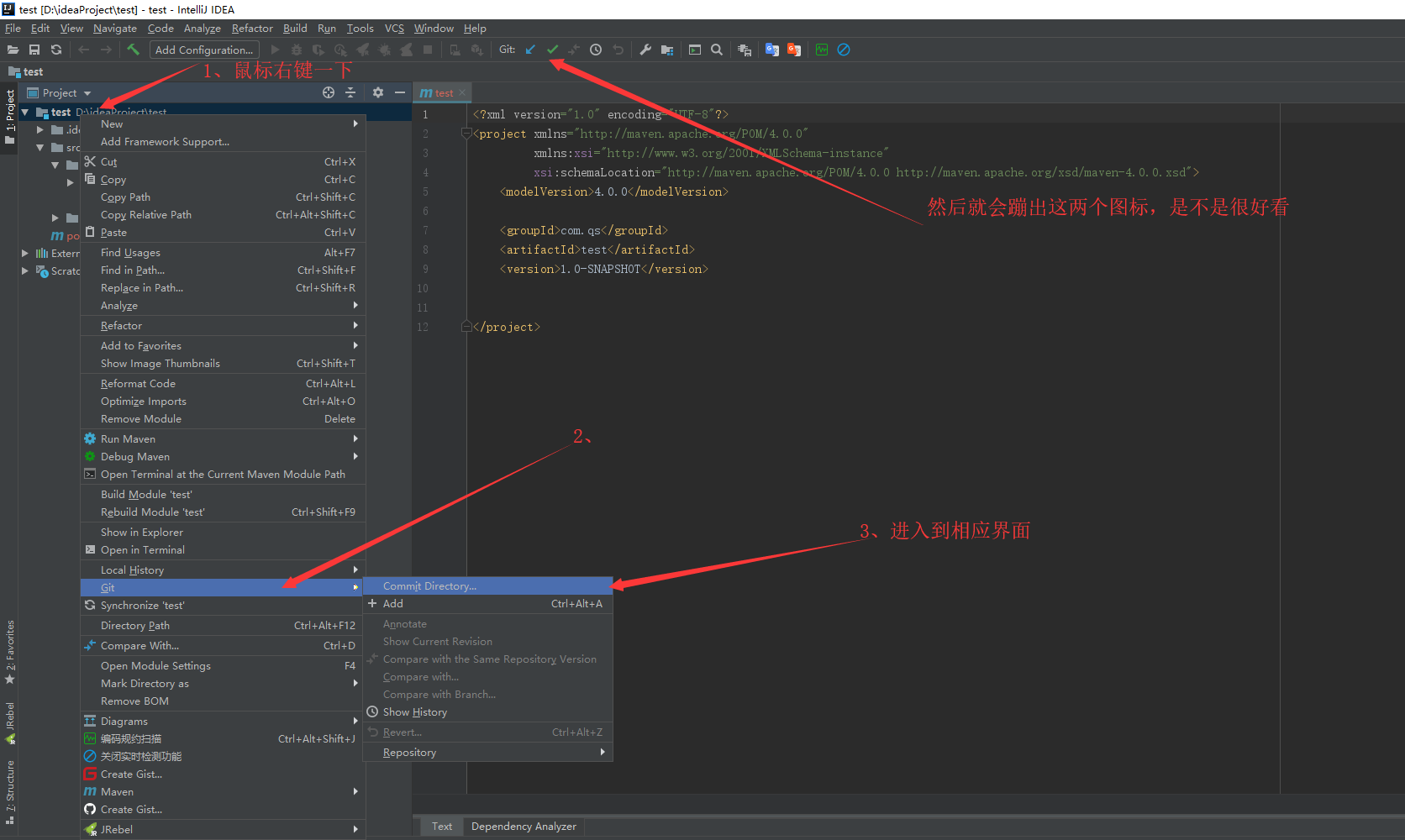This screenshot has width=1405, height=840.
Task: Click the Git Update Project arrow icon
Action: 530,50
